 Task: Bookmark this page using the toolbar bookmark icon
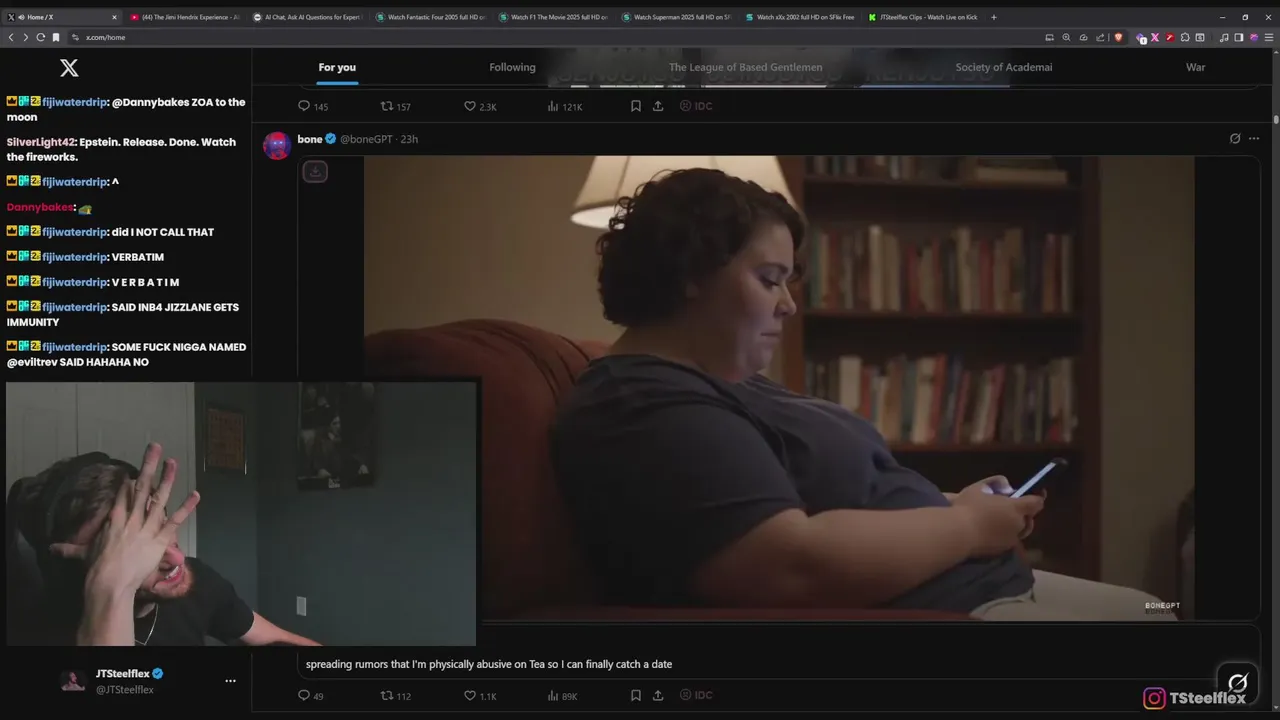tap(56, 37)
